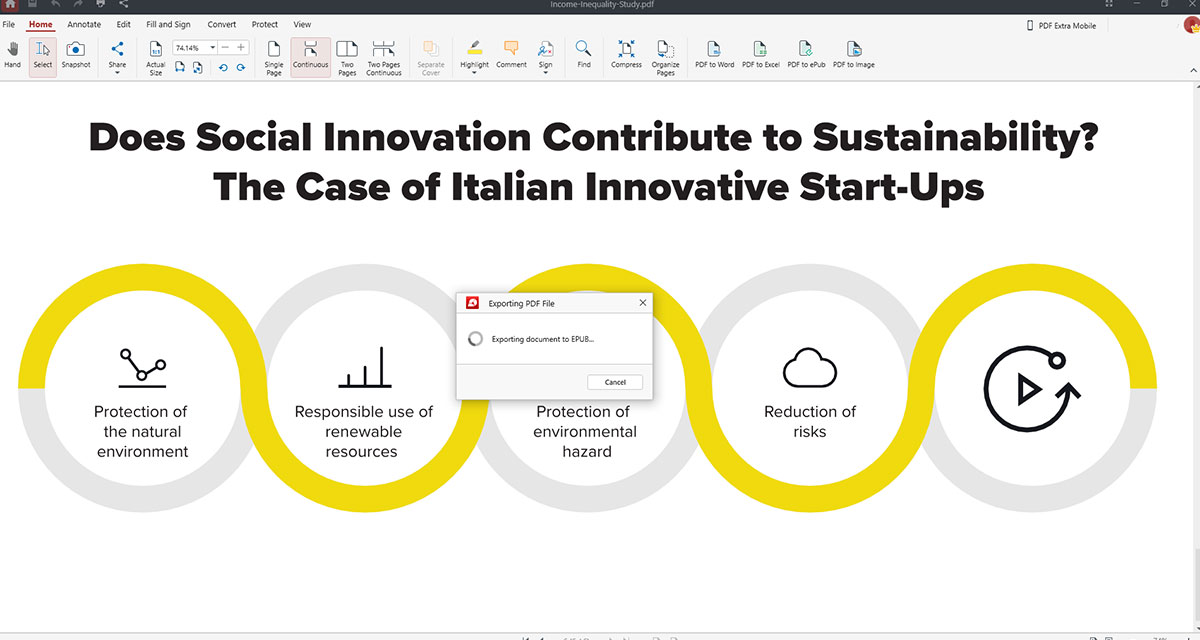Take a Snapshot of the page
The width and height of the screenshot is (1200, 640).
coord(75,54)
